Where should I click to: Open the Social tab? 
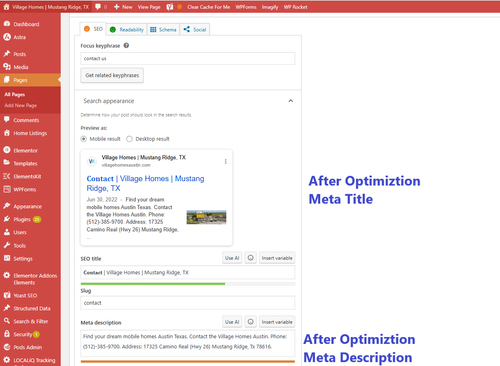tap(195, 30)
